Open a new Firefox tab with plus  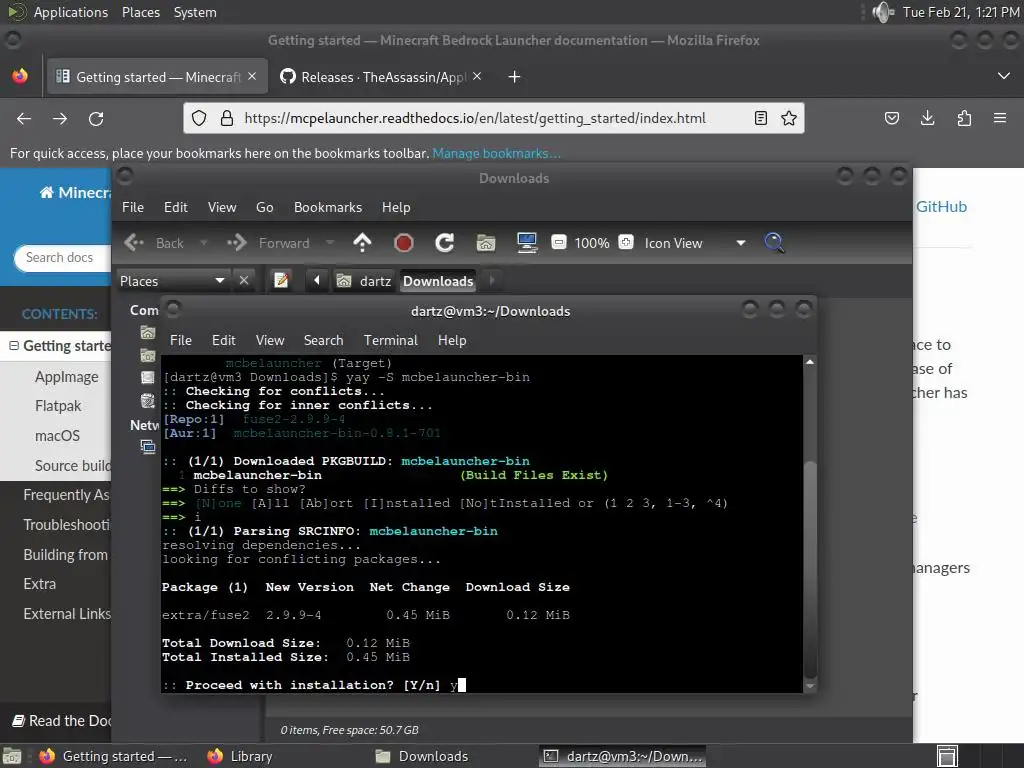click(515, 77)
